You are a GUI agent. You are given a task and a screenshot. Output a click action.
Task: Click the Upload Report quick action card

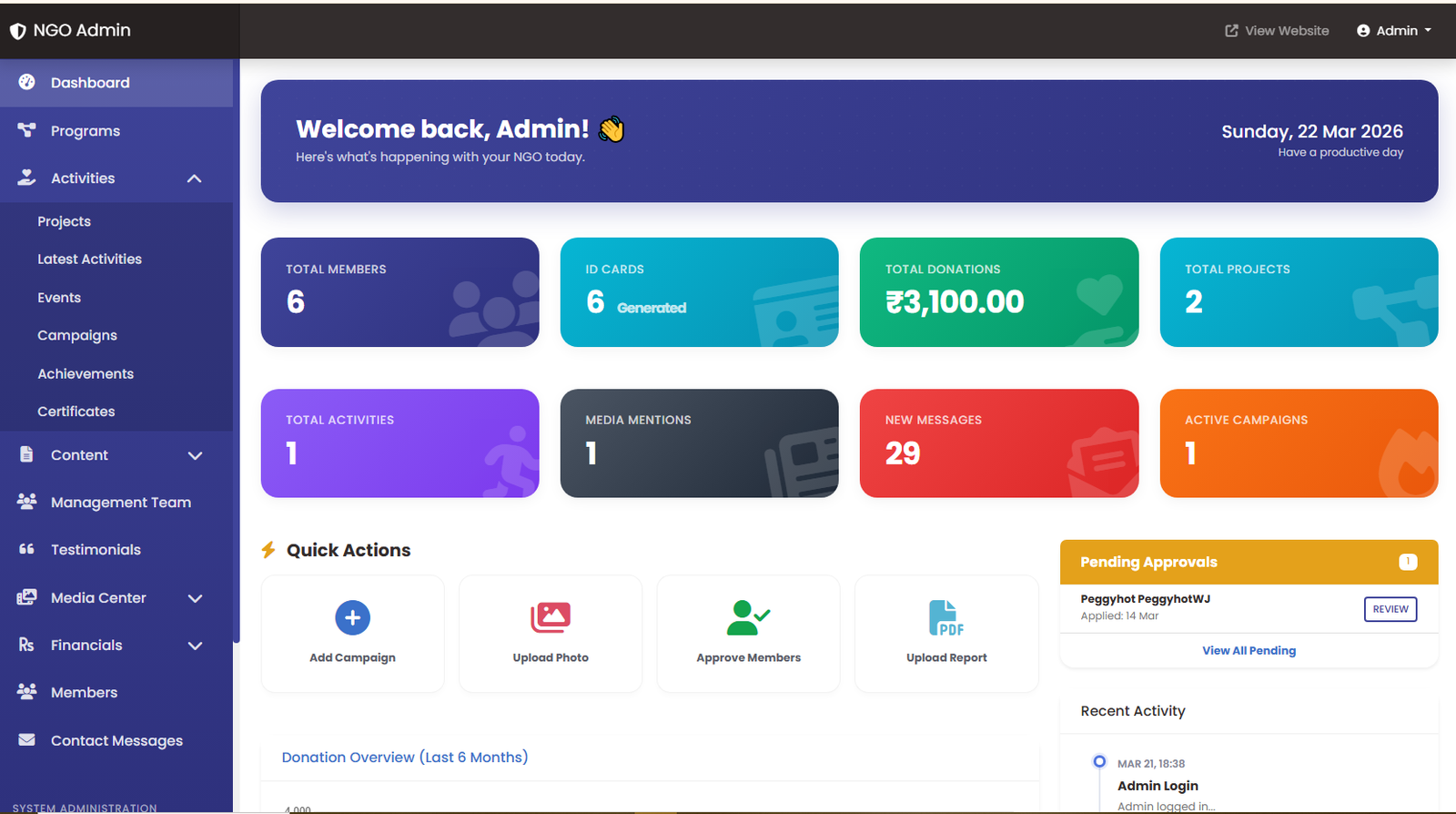pyautogui.click(x=946, y=634)
